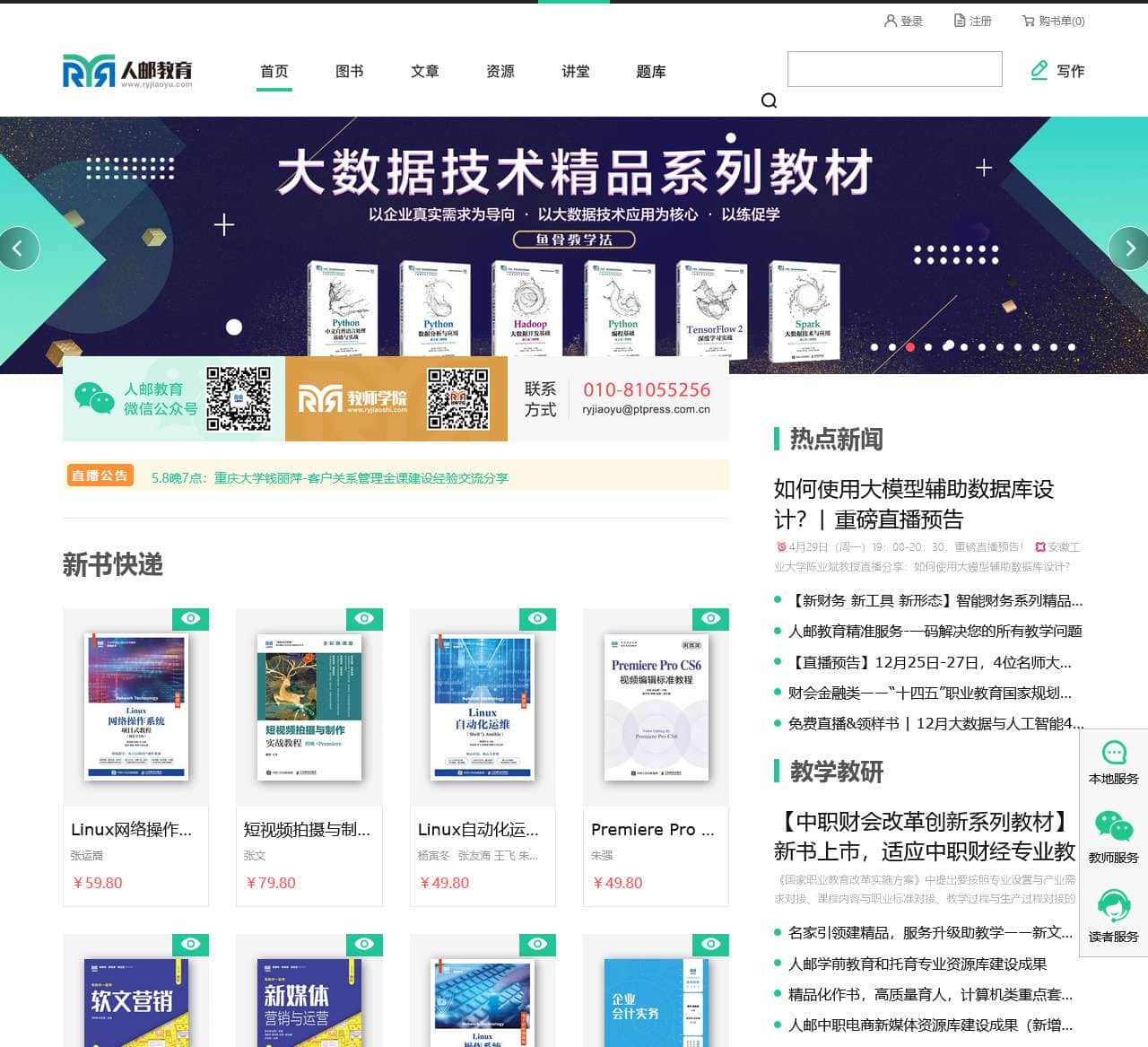Toggle preview eye on Premiere Pro CS6 book
1148x1047 pixels.
(710, 618)
